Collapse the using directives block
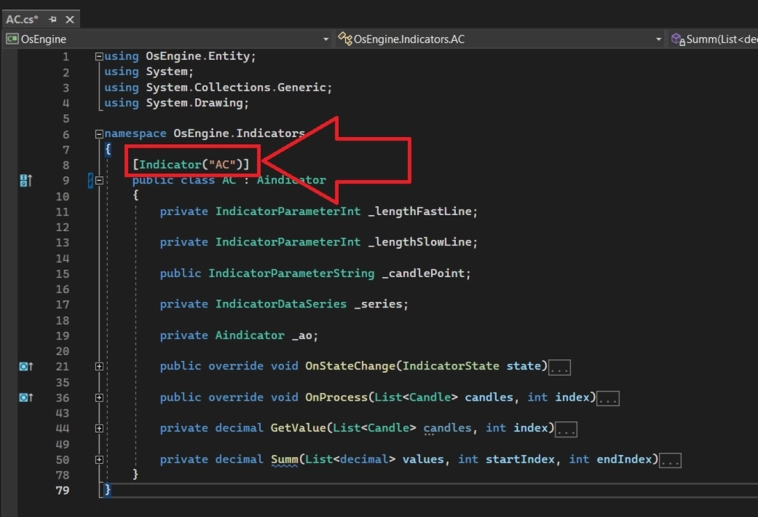Viewport: 758px width, 517px height. [x=99, y=57]
